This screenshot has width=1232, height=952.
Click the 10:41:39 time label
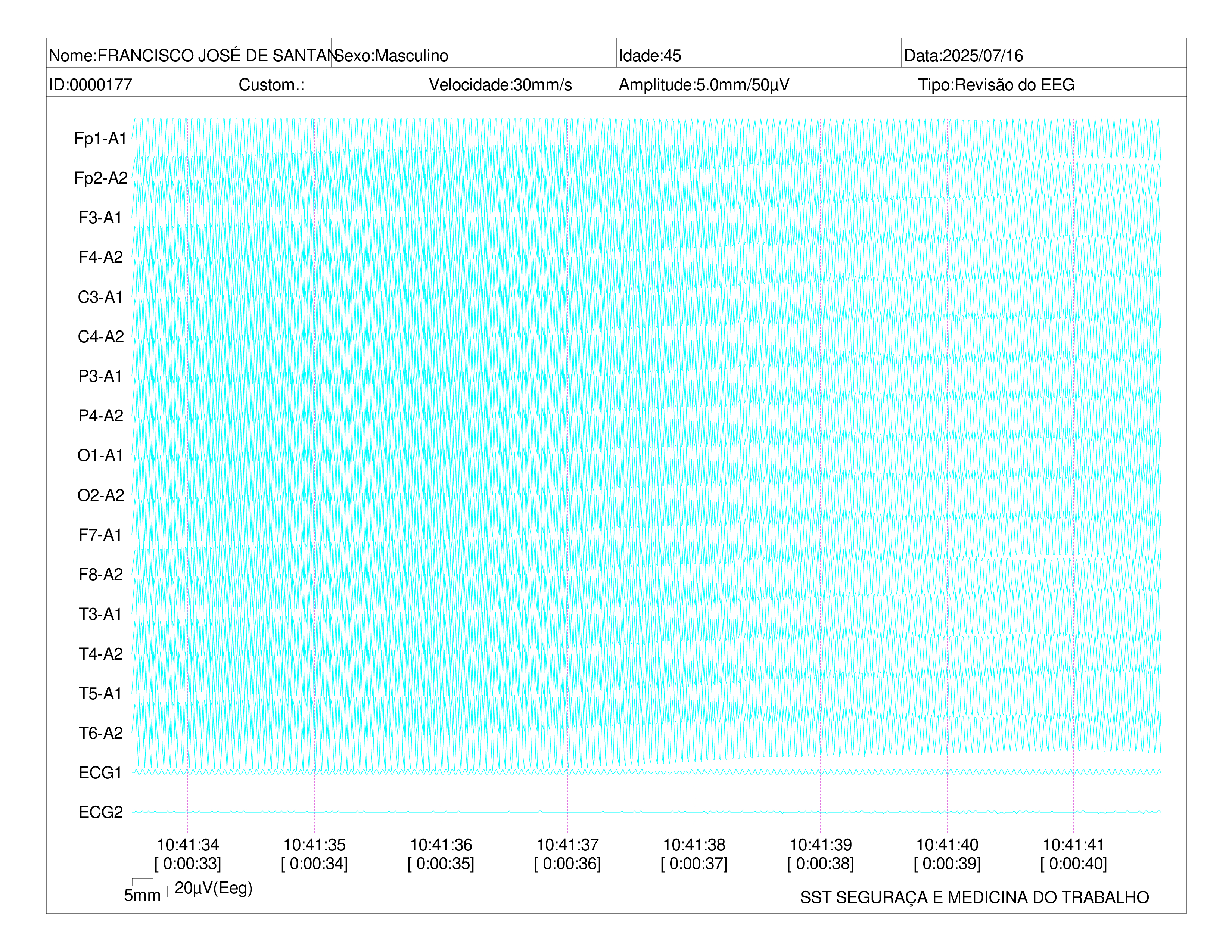821,845
